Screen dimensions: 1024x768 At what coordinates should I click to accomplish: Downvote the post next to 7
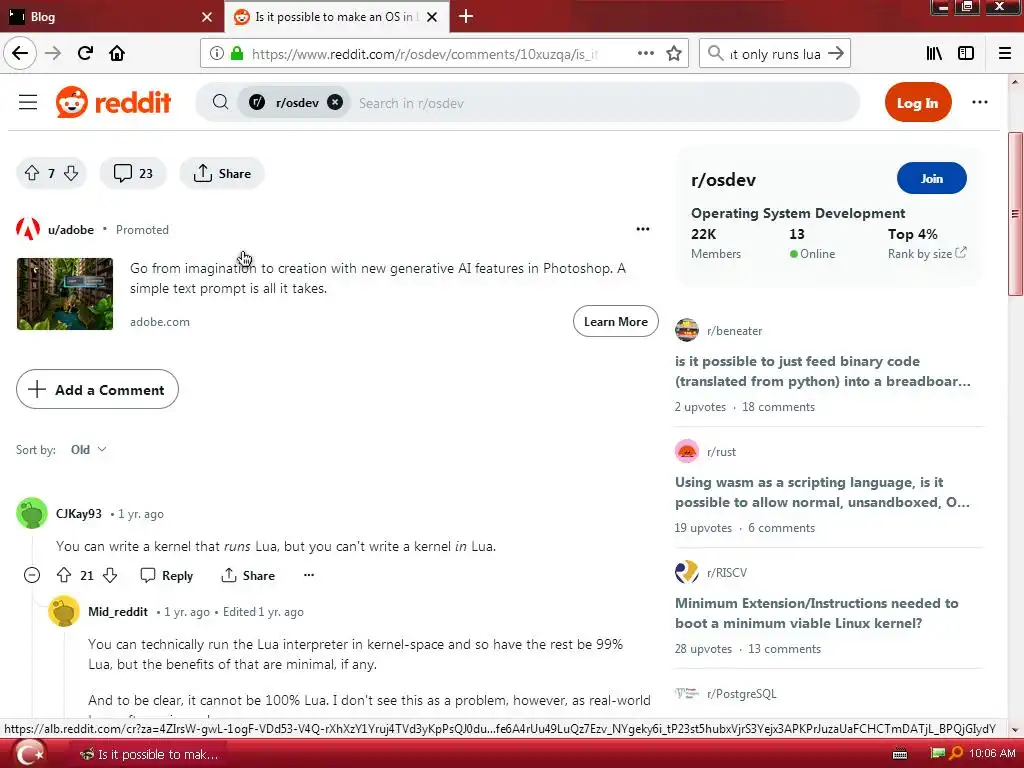point(71,173)
